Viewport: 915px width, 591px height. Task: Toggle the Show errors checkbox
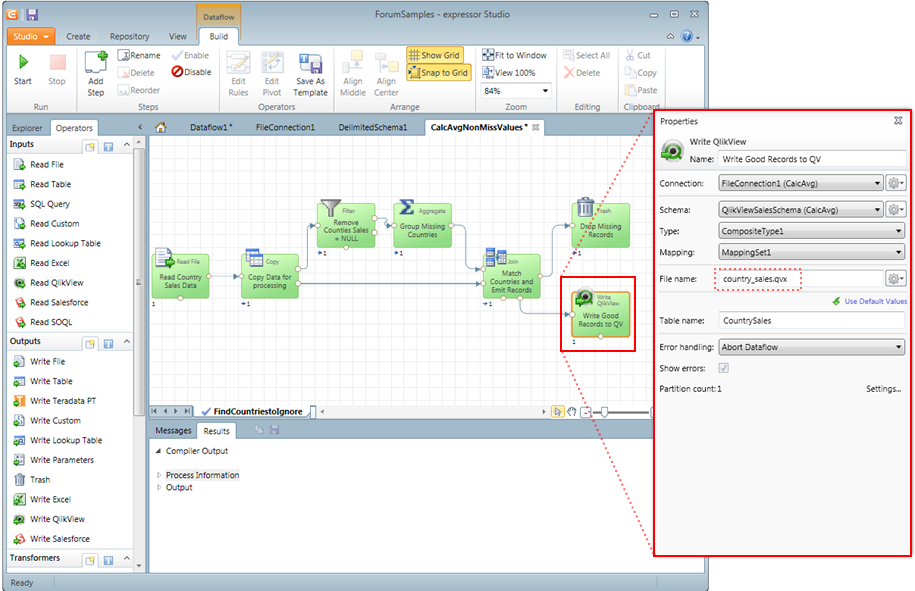pyautogui.click(x=725, y=369)
